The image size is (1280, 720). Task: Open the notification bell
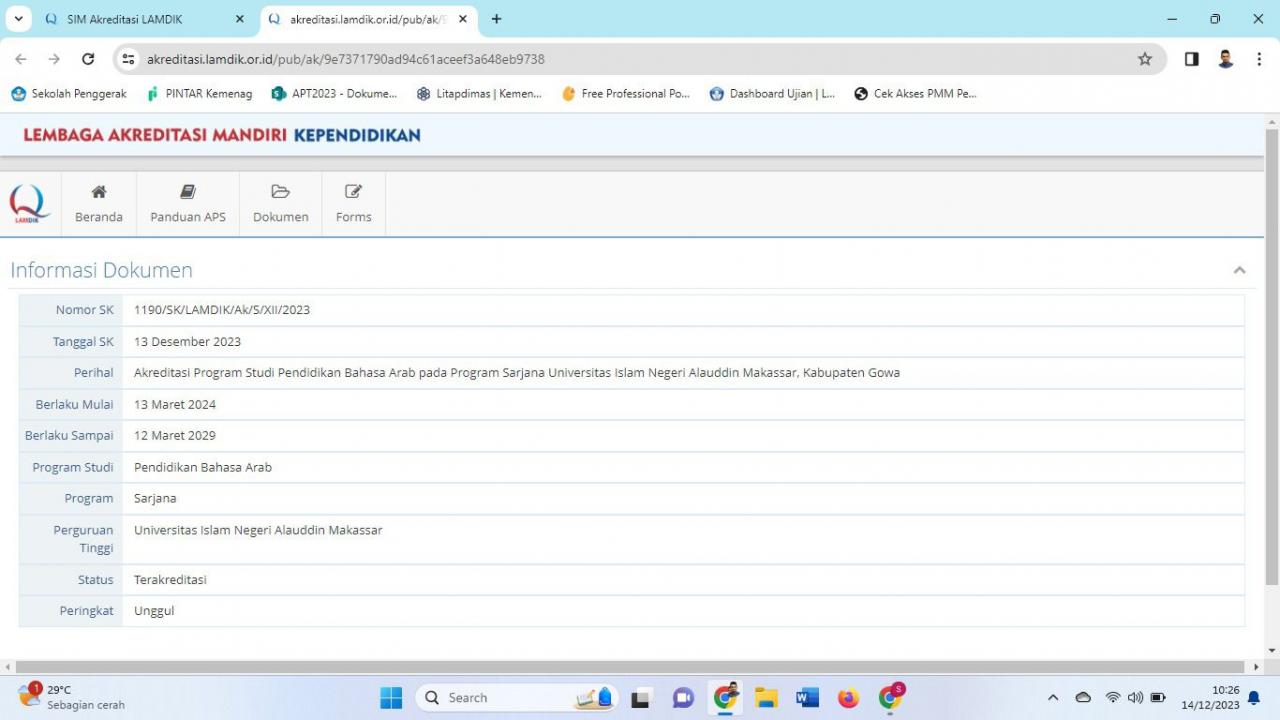(1254, 698)
